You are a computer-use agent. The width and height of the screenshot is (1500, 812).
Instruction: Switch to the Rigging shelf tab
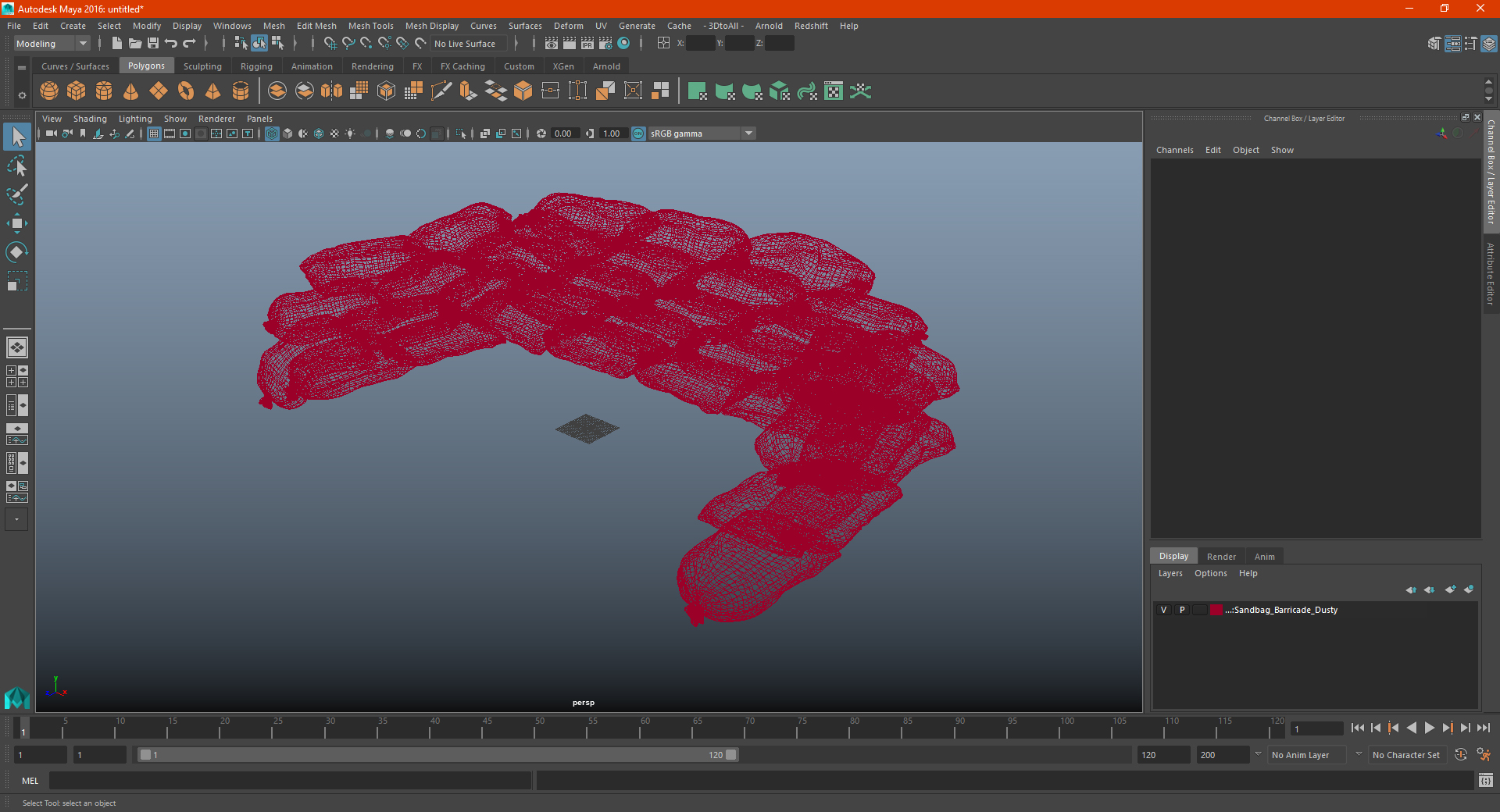pos(256,66)
